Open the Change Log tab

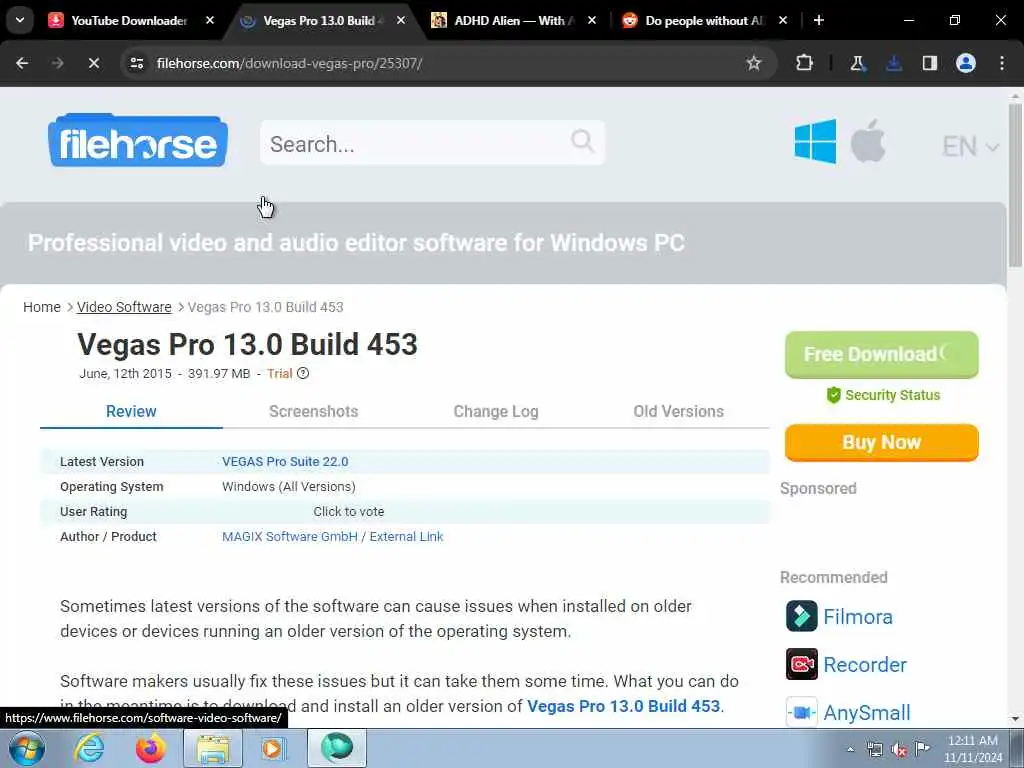(496, 411)
